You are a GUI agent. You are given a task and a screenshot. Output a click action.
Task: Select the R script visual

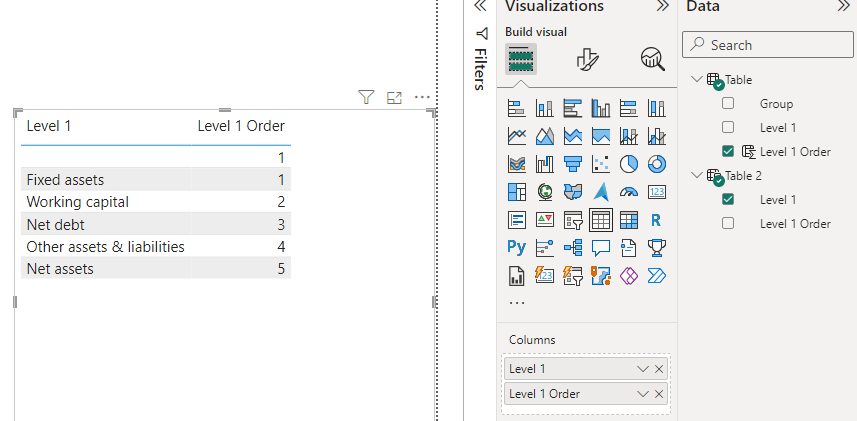coord(656,220)
